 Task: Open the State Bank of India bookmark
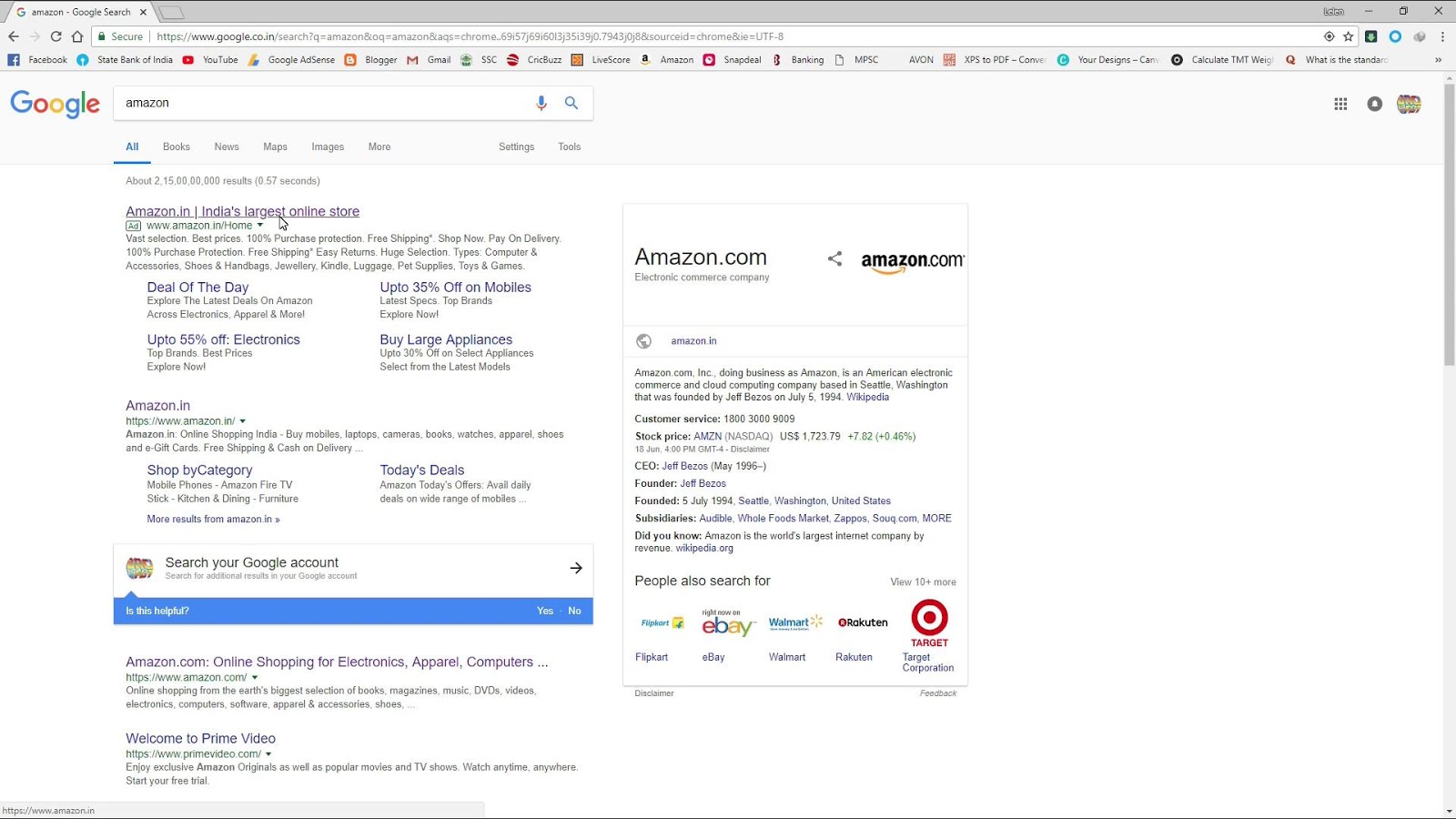pos(125,60)
